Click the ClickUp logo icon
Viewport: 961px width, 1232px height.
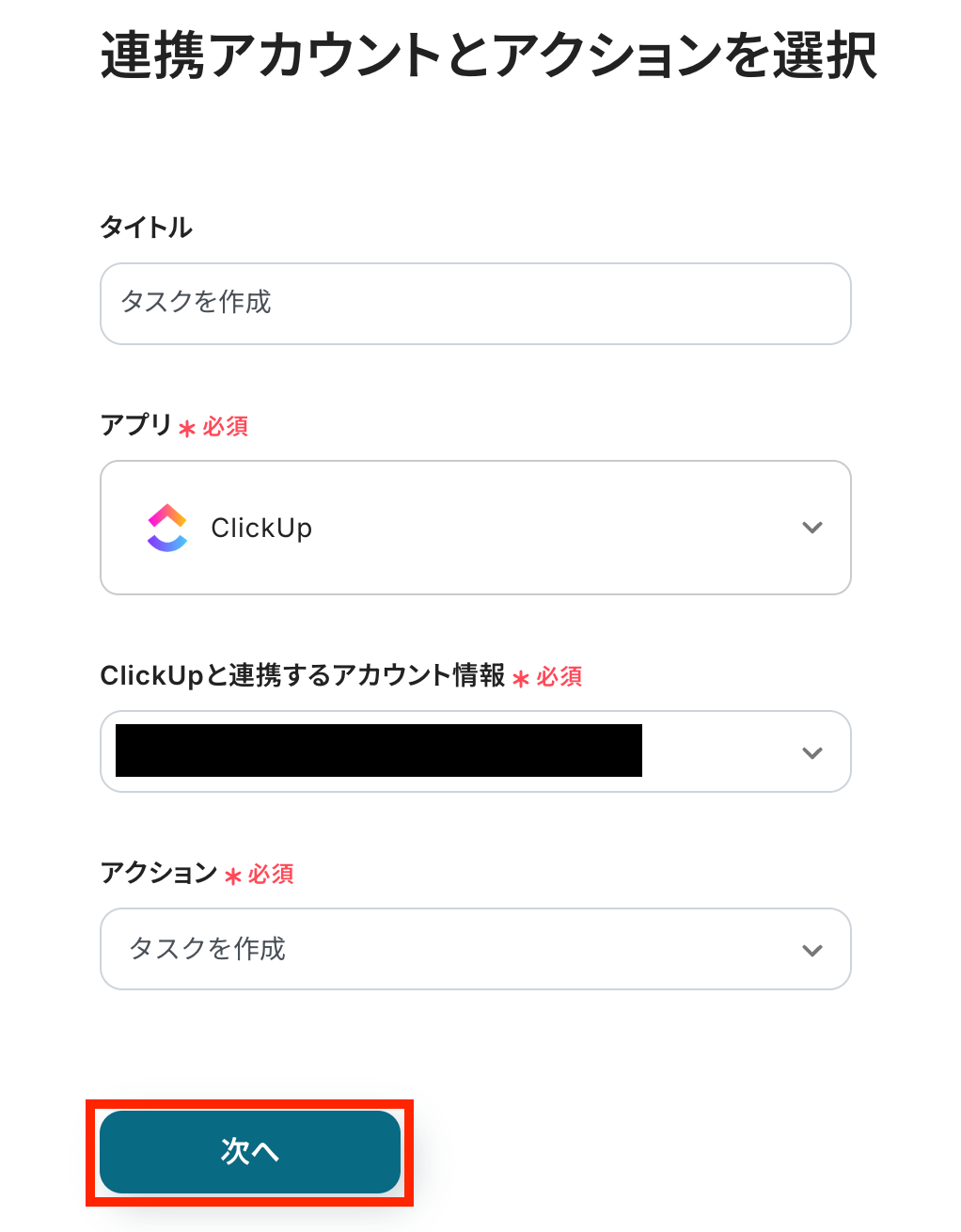(x=167, y=528)
